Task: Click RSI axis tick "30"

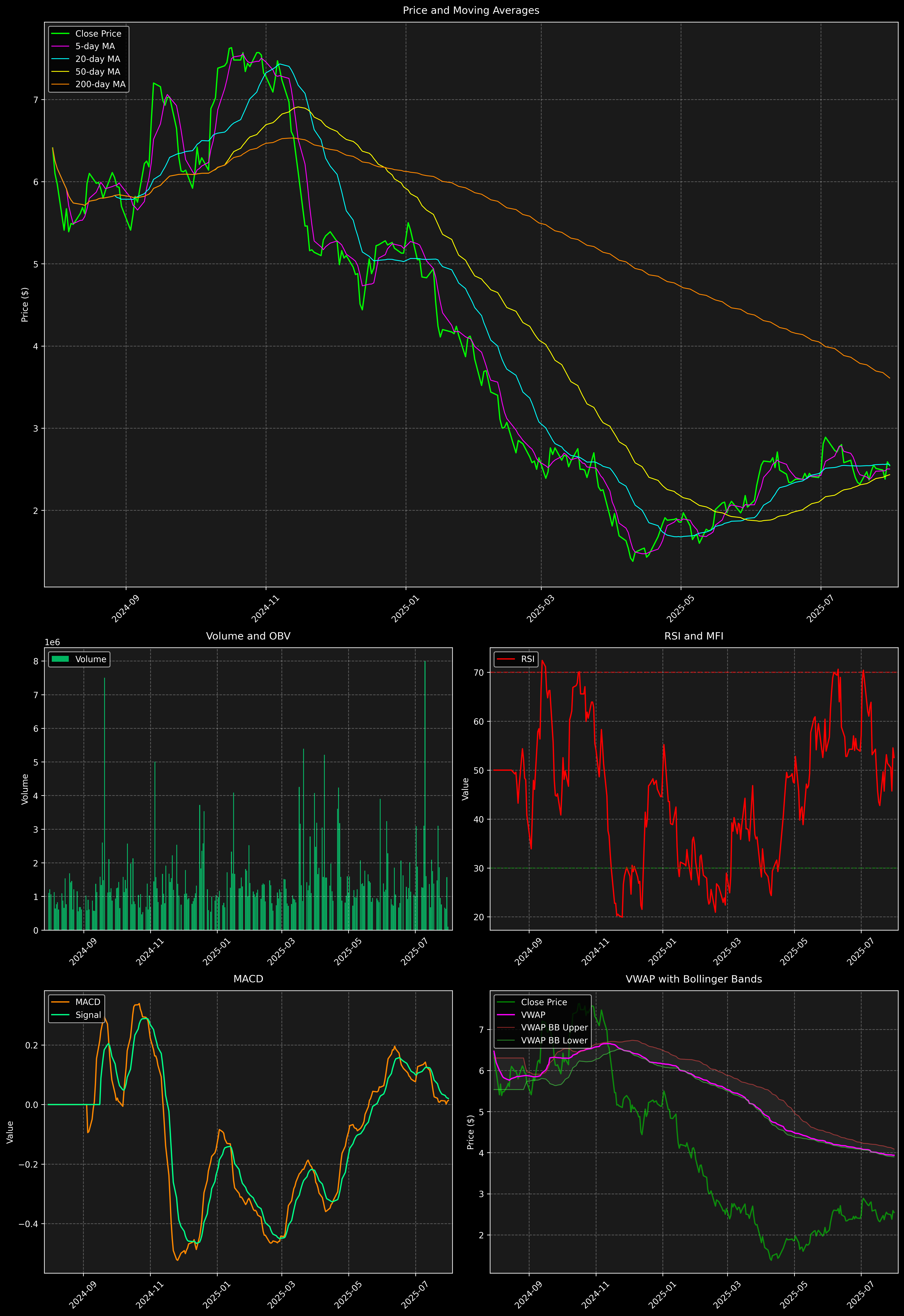Action: 479,868
